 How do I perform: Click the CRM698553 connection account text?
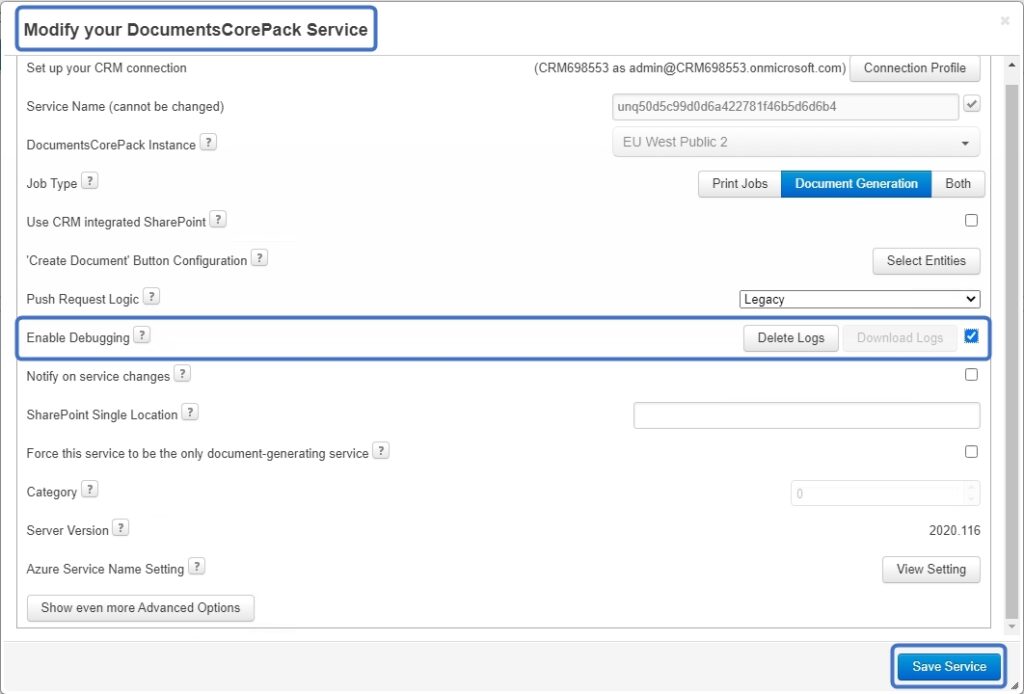pos(690,68)
